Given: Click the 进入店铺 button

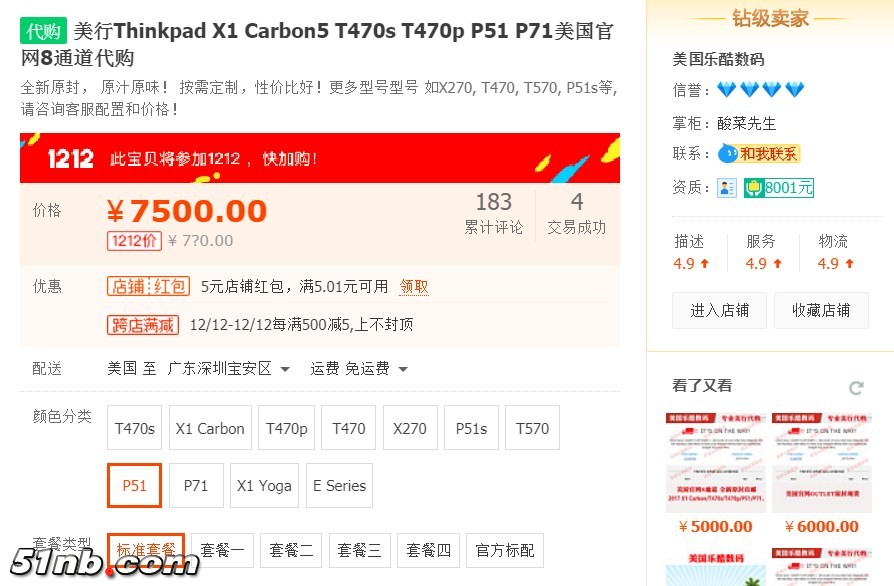Looking at the screenshot, I should tap(719, 311).
